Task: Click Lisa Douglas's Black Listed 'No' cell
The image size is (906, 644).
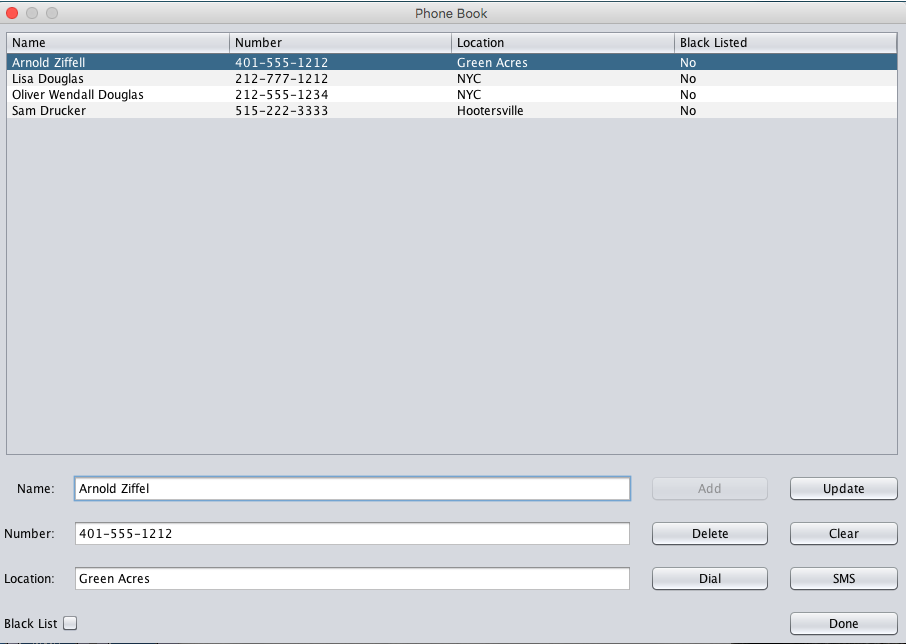Action: pyautogui.click(x=688, y=79)
